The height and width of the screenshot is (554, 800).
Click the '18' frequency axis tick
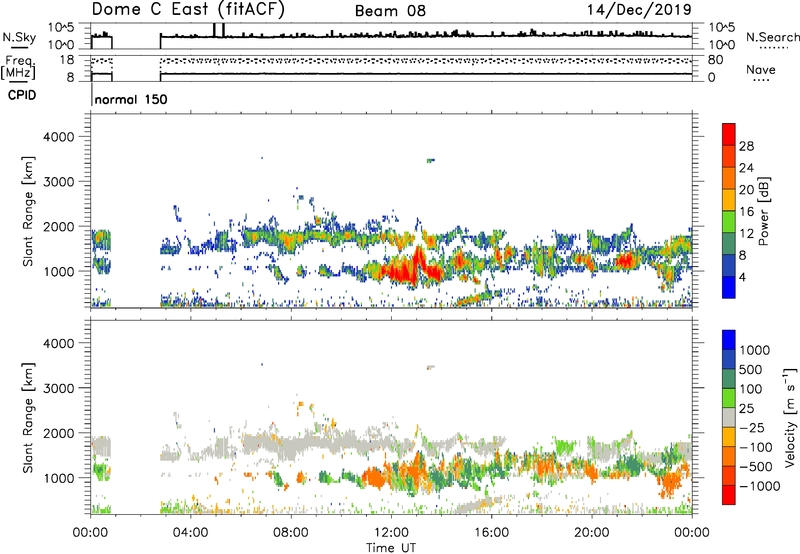(x=67, y=60)
